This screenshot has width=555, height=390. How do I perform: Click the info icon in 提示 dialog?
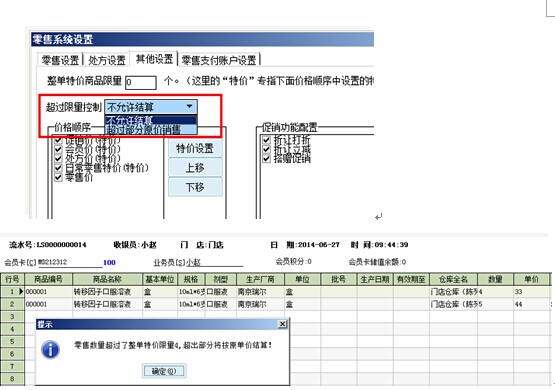pyautogui.click(x=50, y=350)
